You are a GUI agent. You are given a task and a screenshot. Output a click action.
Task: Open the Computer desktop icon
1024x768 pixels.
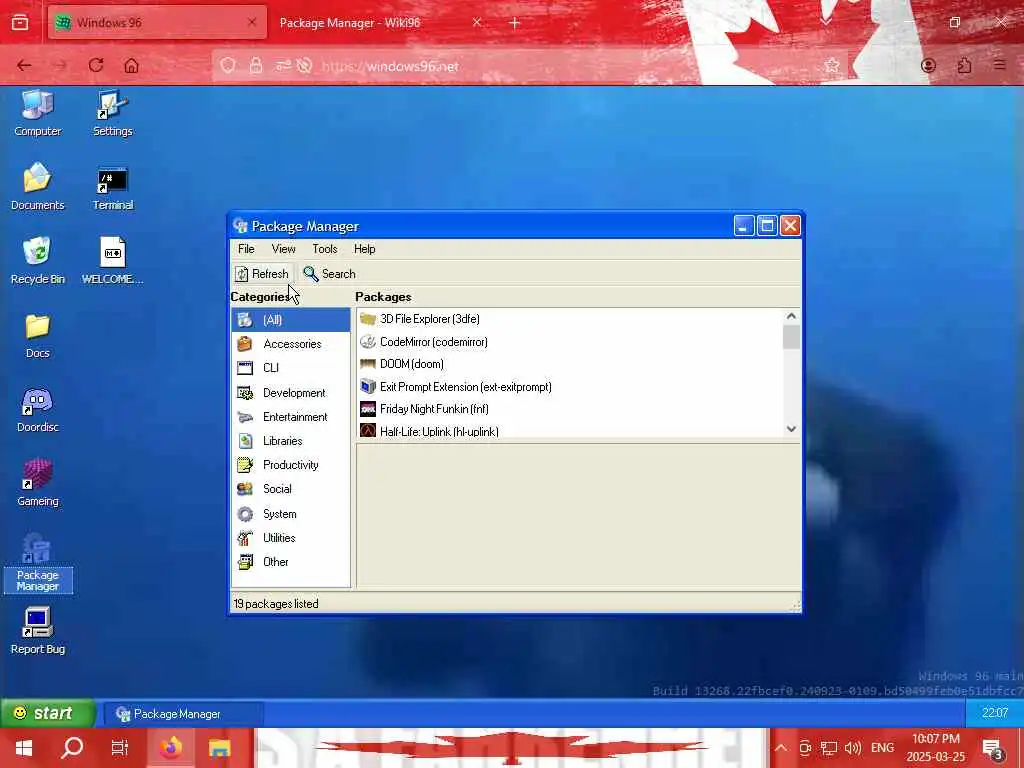pyautogui.click(x=37, y=113)
